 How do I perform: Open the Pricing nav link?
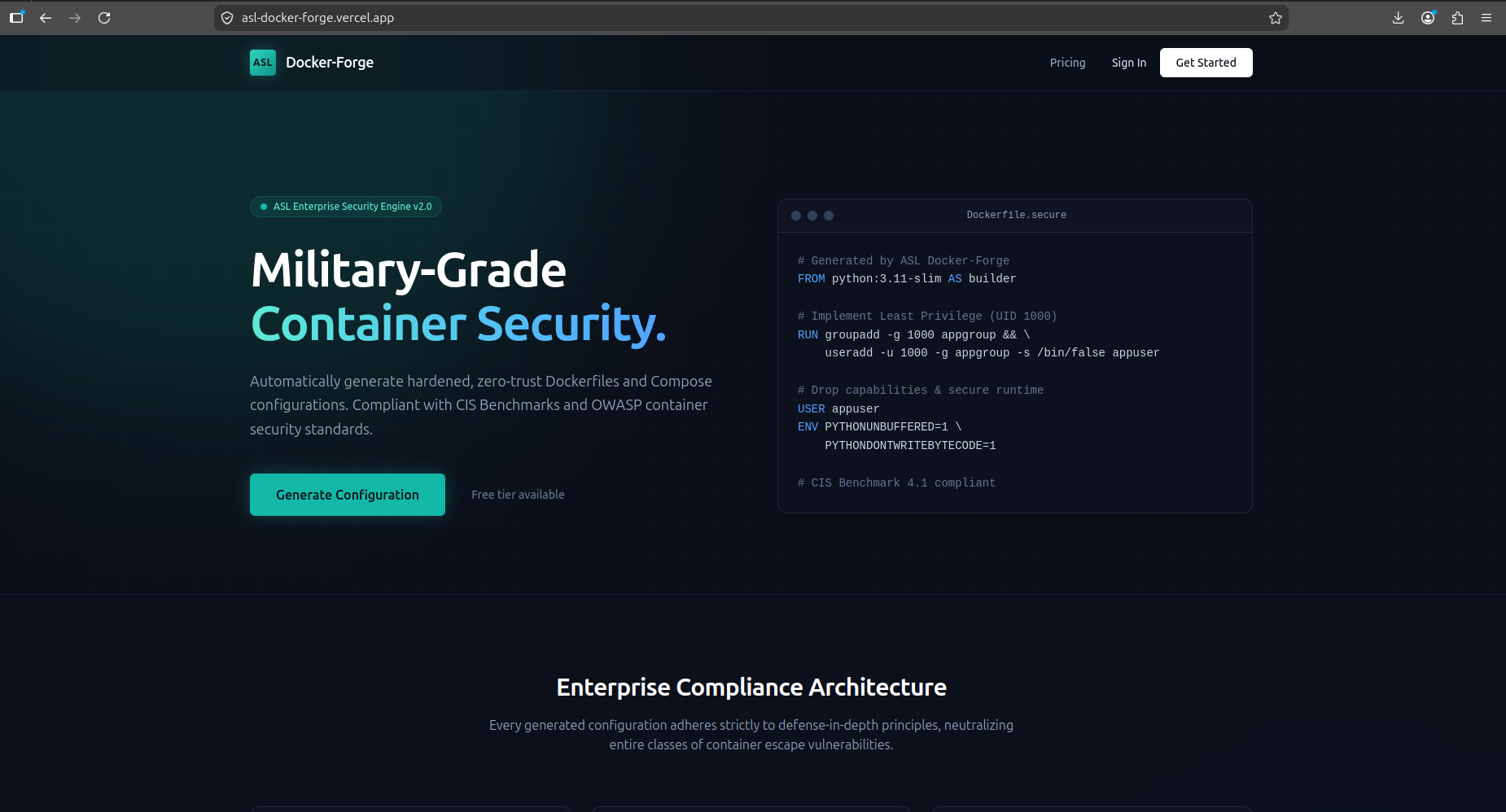1067,63
